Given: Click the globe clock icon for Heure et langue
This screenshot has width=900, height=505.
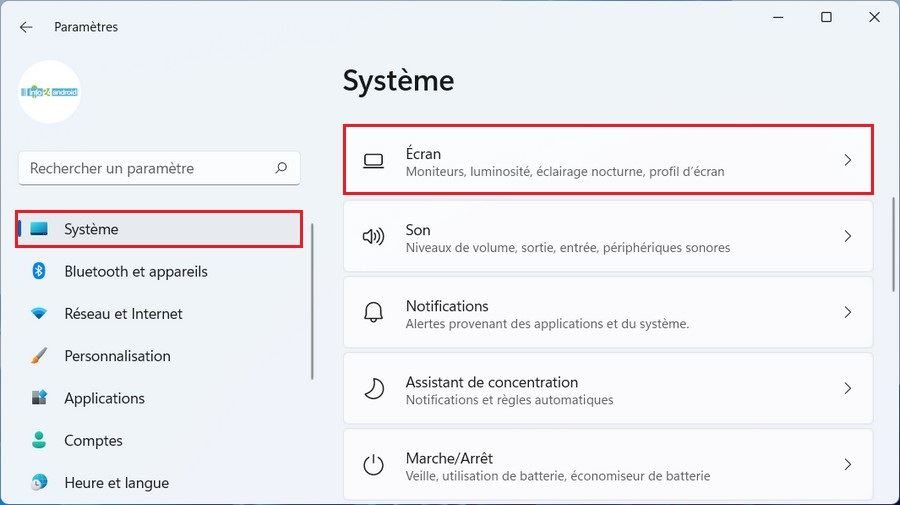Looking at the screenshot, I should 40,483.
